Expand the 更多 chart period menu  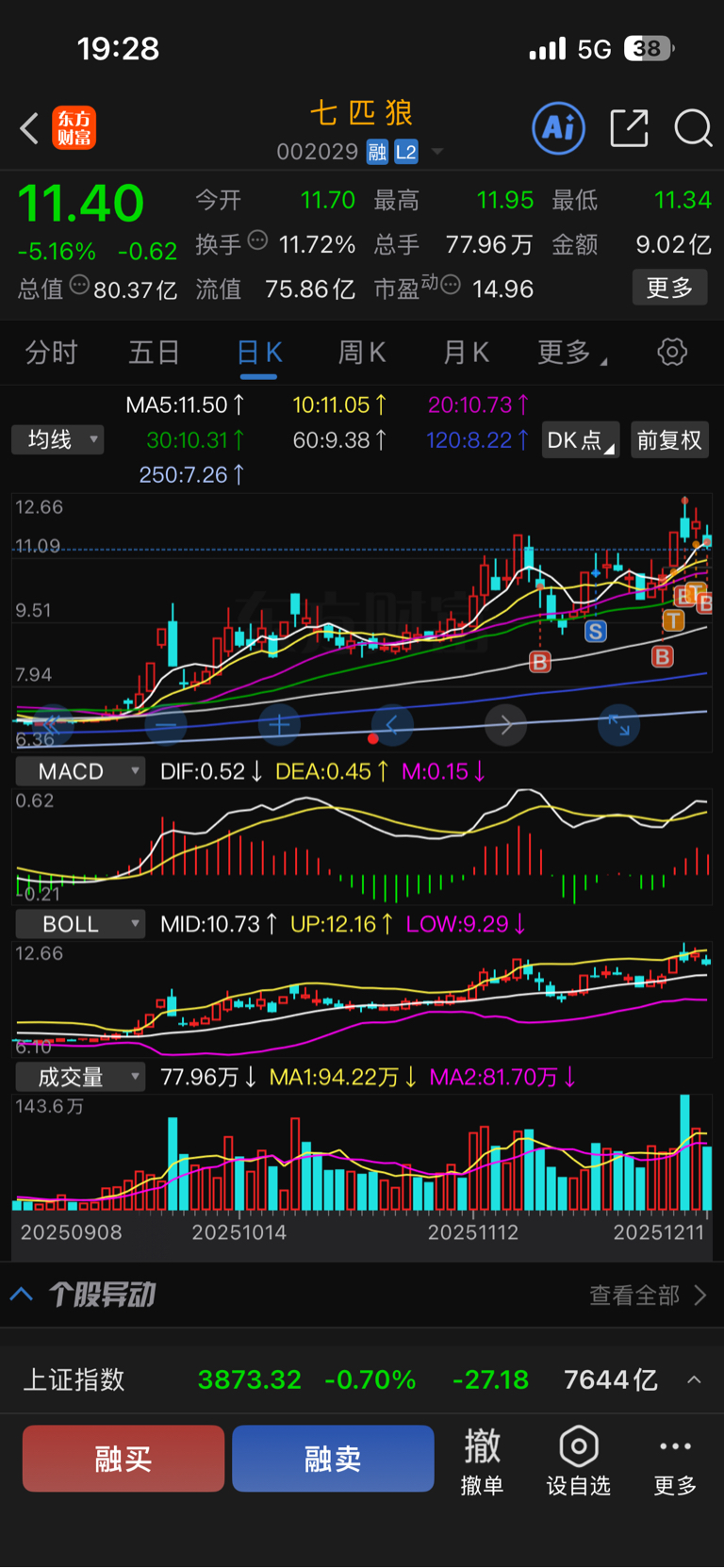tap(572, 353)
